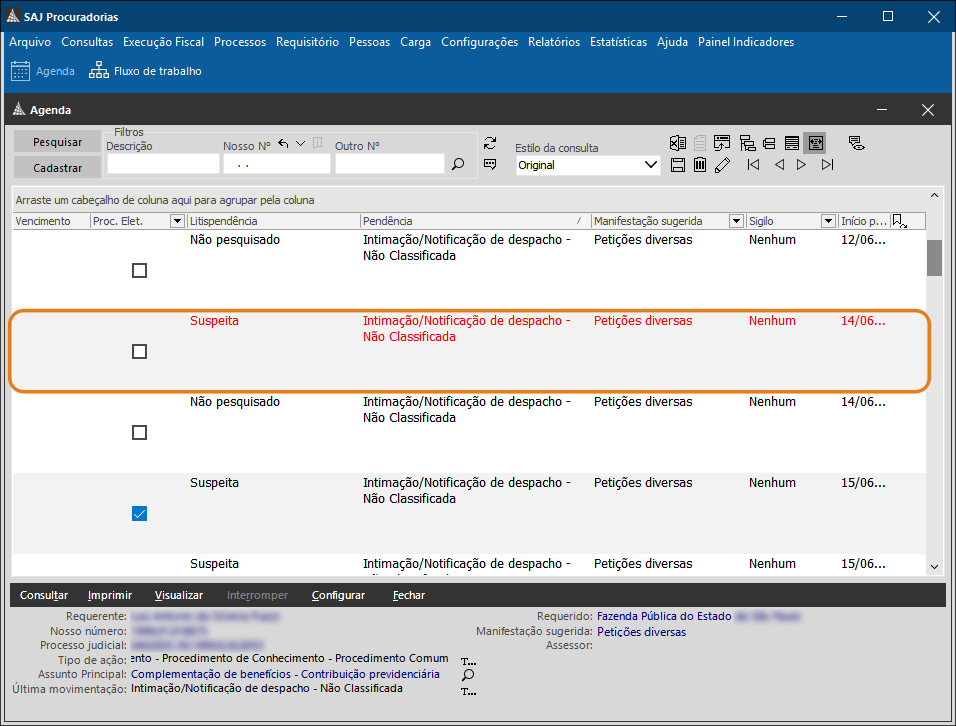Check the first Não pesquisado row checkbox

[x=140, y=271]
